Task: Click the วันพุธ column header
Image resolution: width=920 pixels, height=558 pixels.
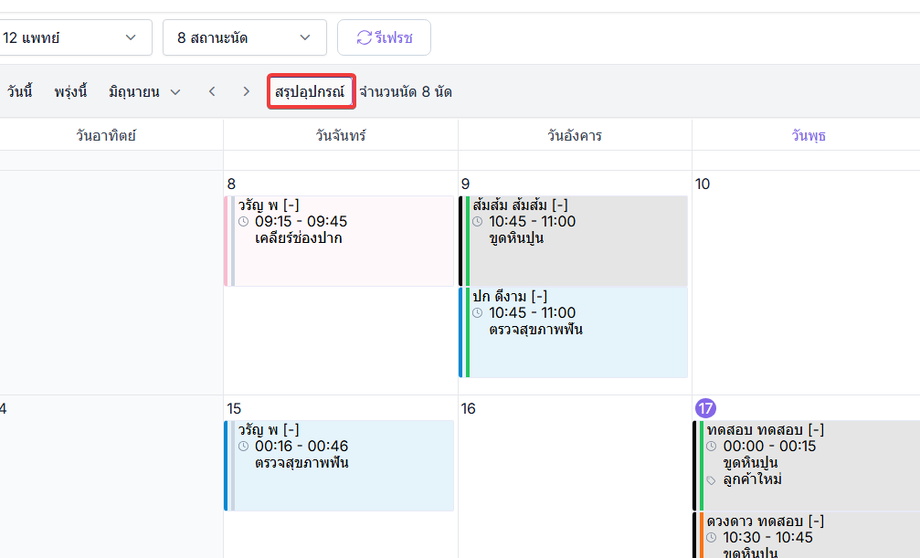Action: tap(808, 136)
